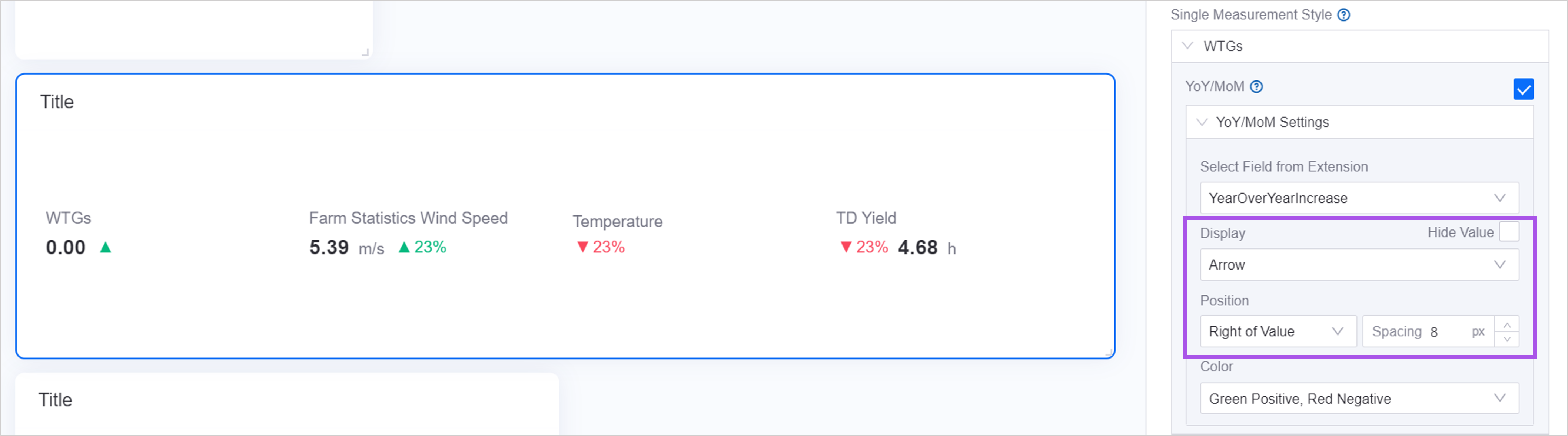Viewport: 1568px width, 436px height.
Task: Click green arrow next to wind speed 23%
Action: click(x=403, y=247)
